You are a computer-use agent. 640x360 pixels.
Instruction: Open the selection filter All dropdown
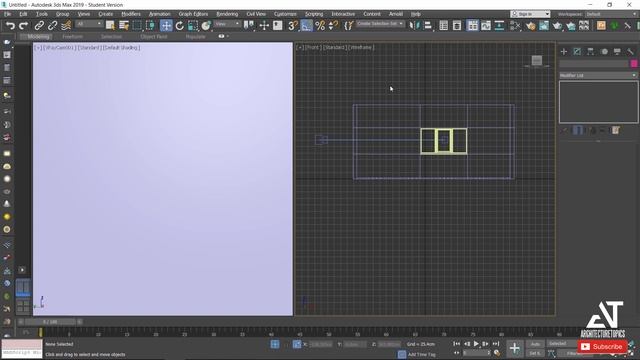coord(89,24)
